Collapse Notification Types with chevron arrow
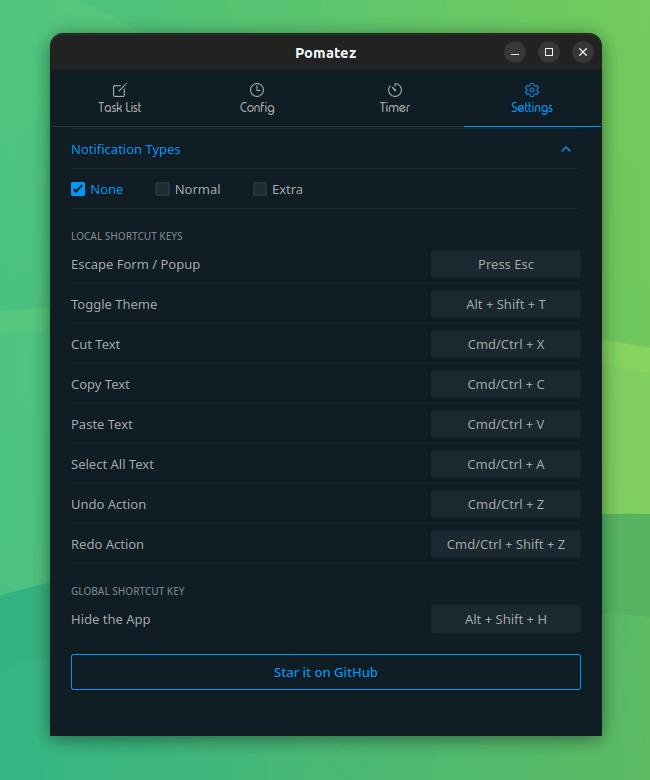The image size is (650, 780). coord(566,149)
